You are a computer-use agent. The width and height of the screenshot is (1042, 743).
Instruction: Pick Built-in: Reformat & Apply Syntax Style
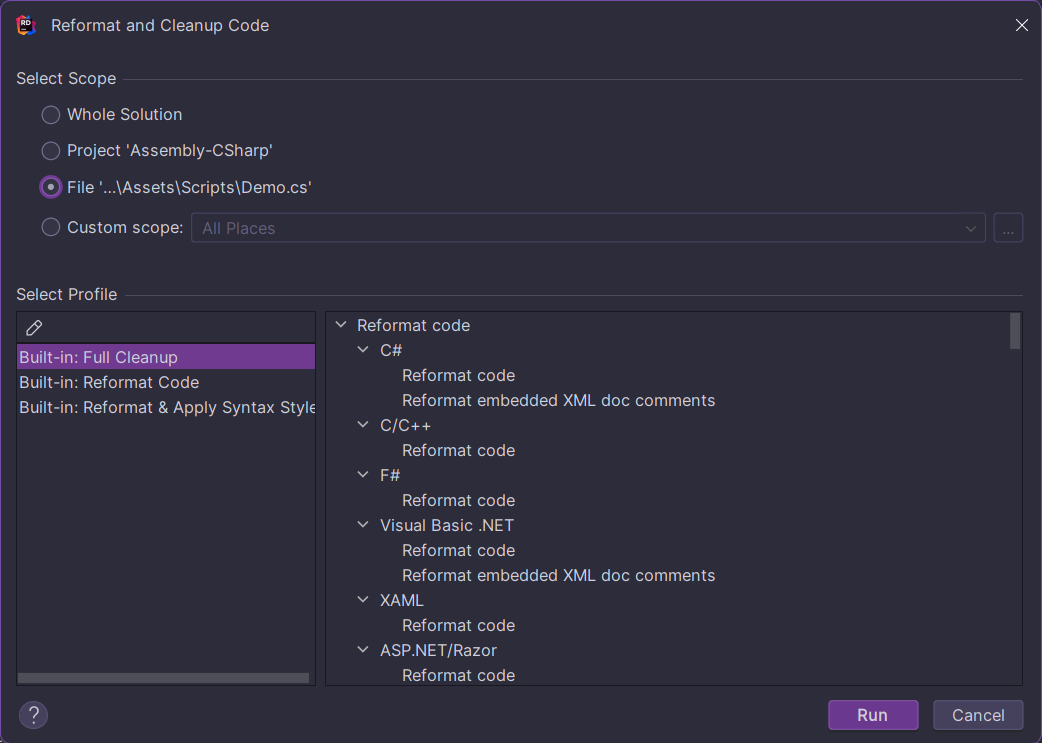166,407
